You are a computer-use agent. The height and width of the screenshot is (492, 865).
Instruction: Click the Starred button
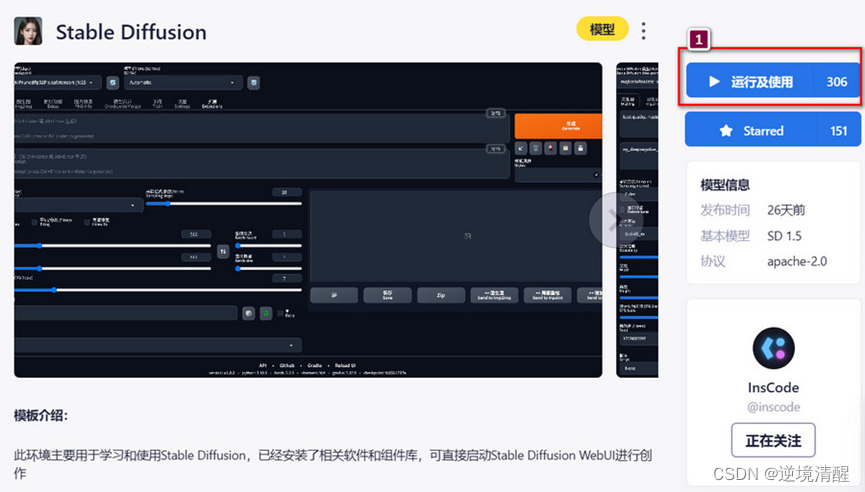[773, 130]
